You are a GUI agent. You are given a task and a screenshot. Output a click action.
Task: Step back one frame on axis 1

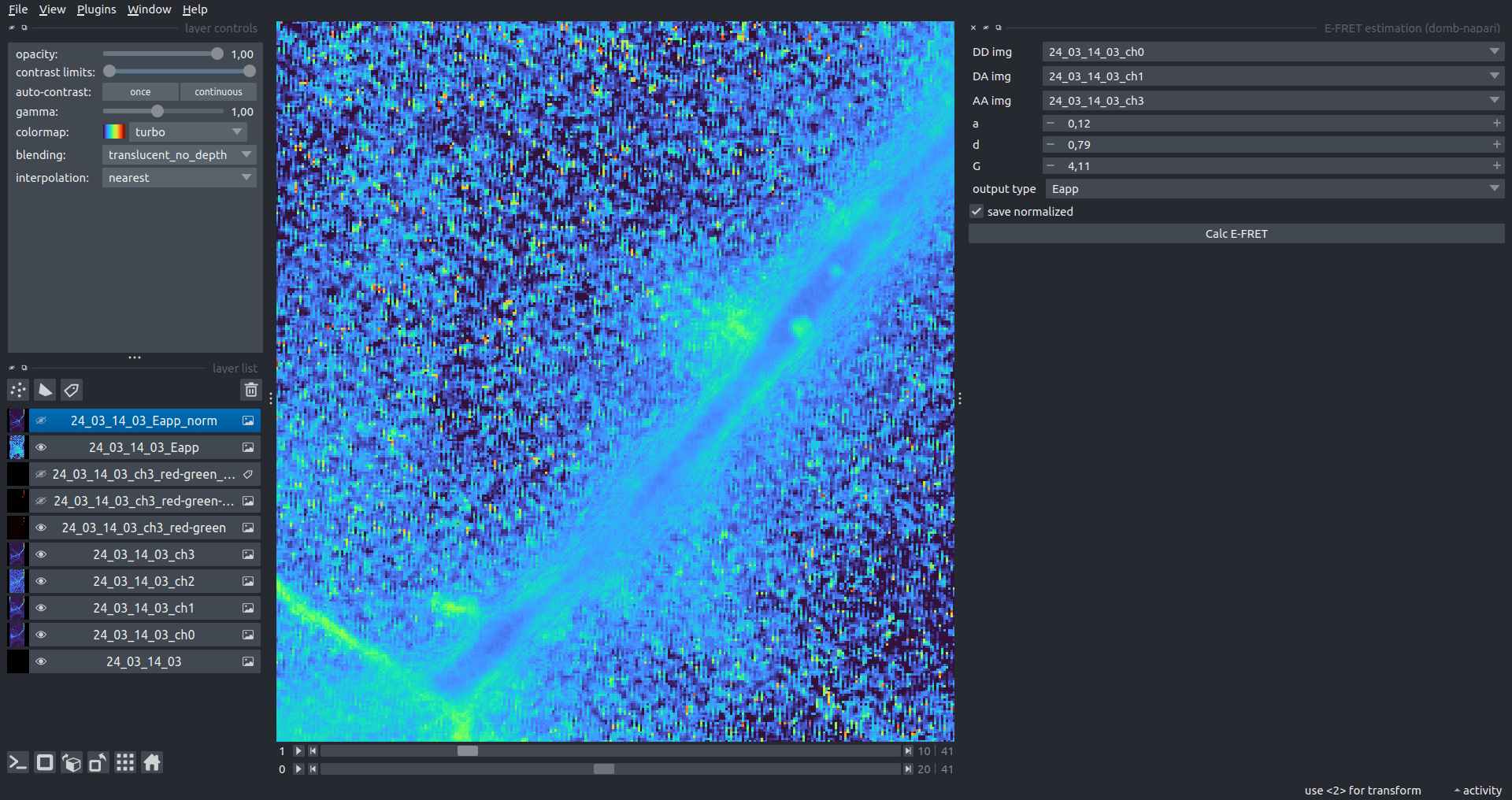[x=313, y=751]
